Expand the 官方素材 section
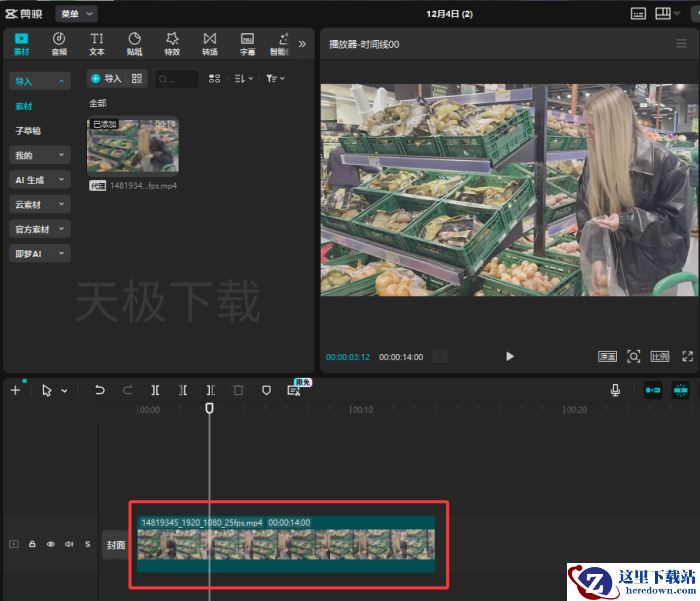 (40, 229)
